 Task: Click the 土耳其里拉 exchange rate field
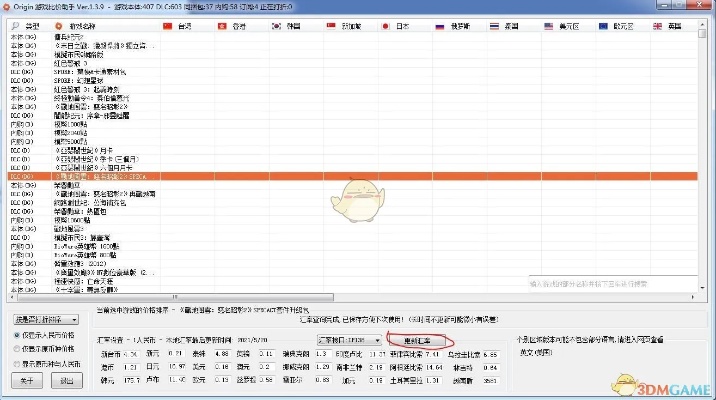click(433, 380)
